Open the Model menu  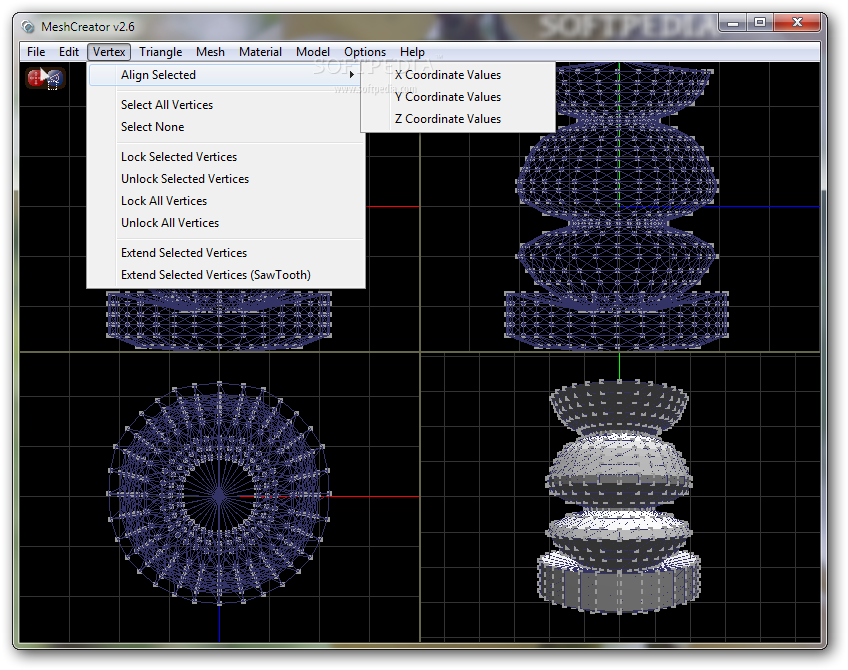tap(313, 52)
